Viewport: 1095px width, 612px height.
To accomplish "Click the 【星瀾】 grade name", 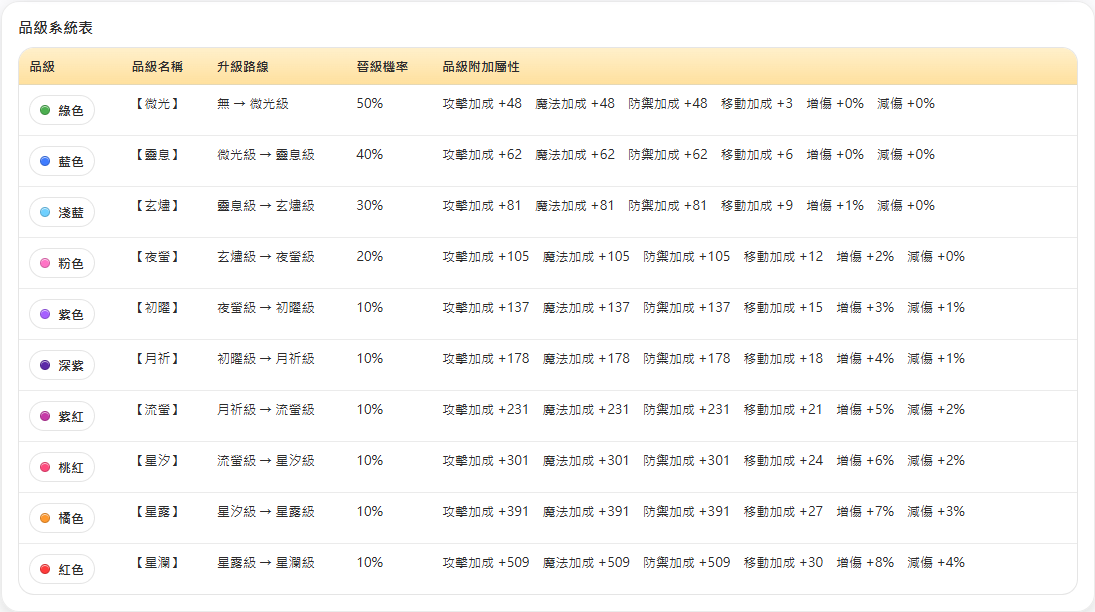I will (x=156, y=562).
